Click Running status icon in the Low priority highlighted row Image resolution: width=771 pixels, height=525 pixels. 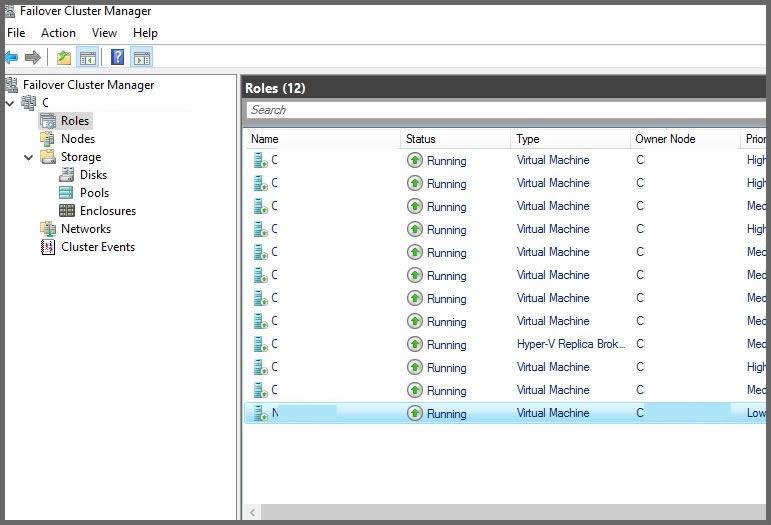pos(415,413)
